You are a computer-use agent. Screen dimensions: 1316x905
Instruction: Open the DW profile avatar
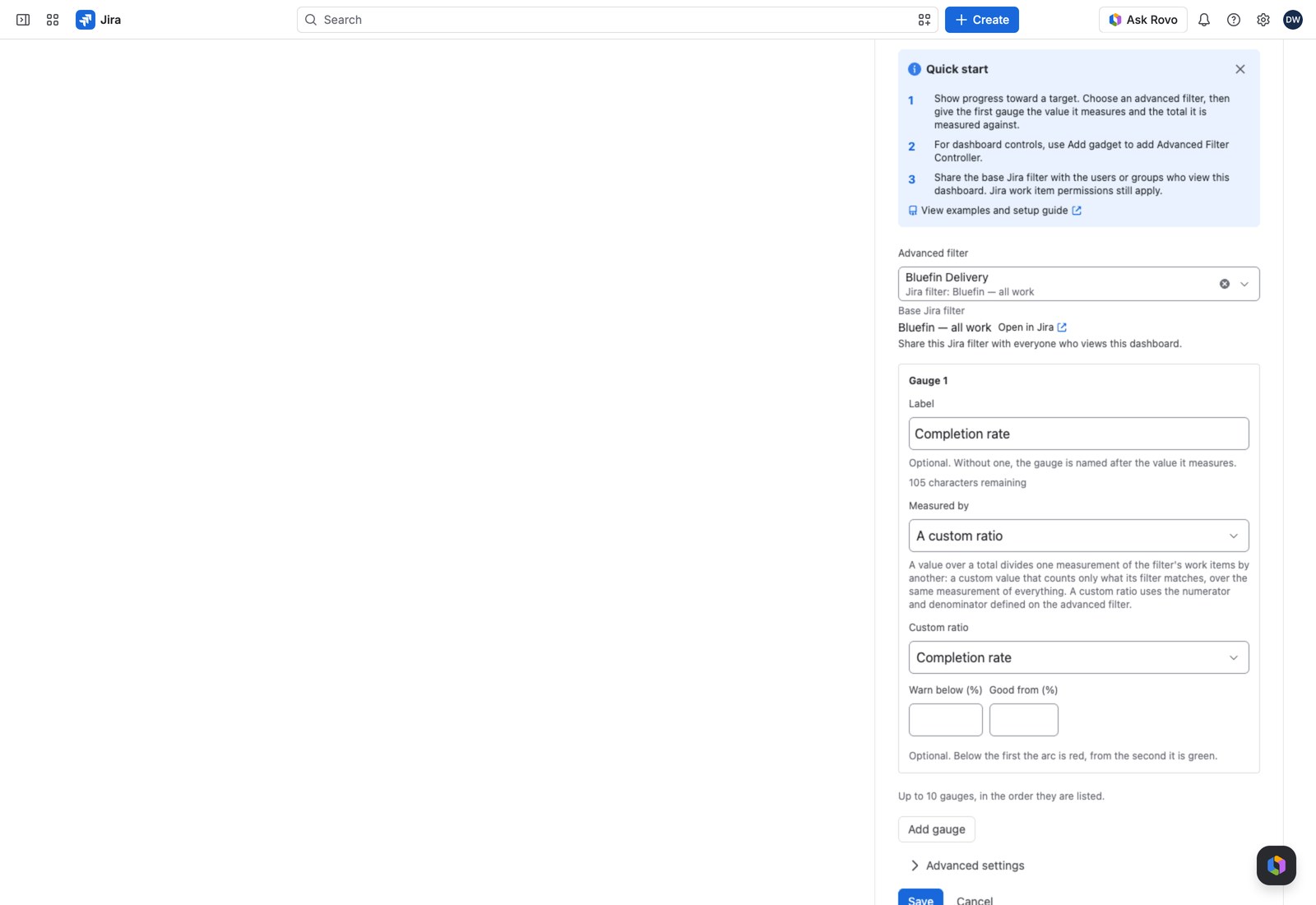click(1293, 20)
